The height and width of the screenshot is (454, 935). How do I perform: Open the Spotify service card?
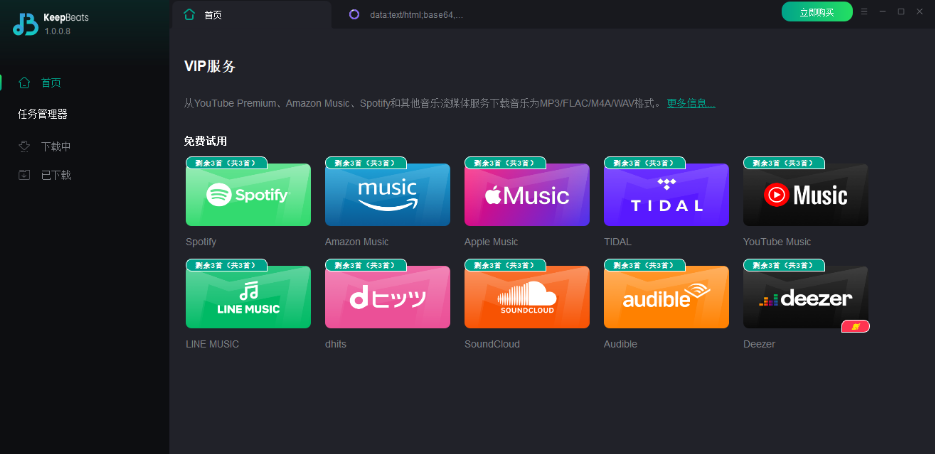click(248, 194)
